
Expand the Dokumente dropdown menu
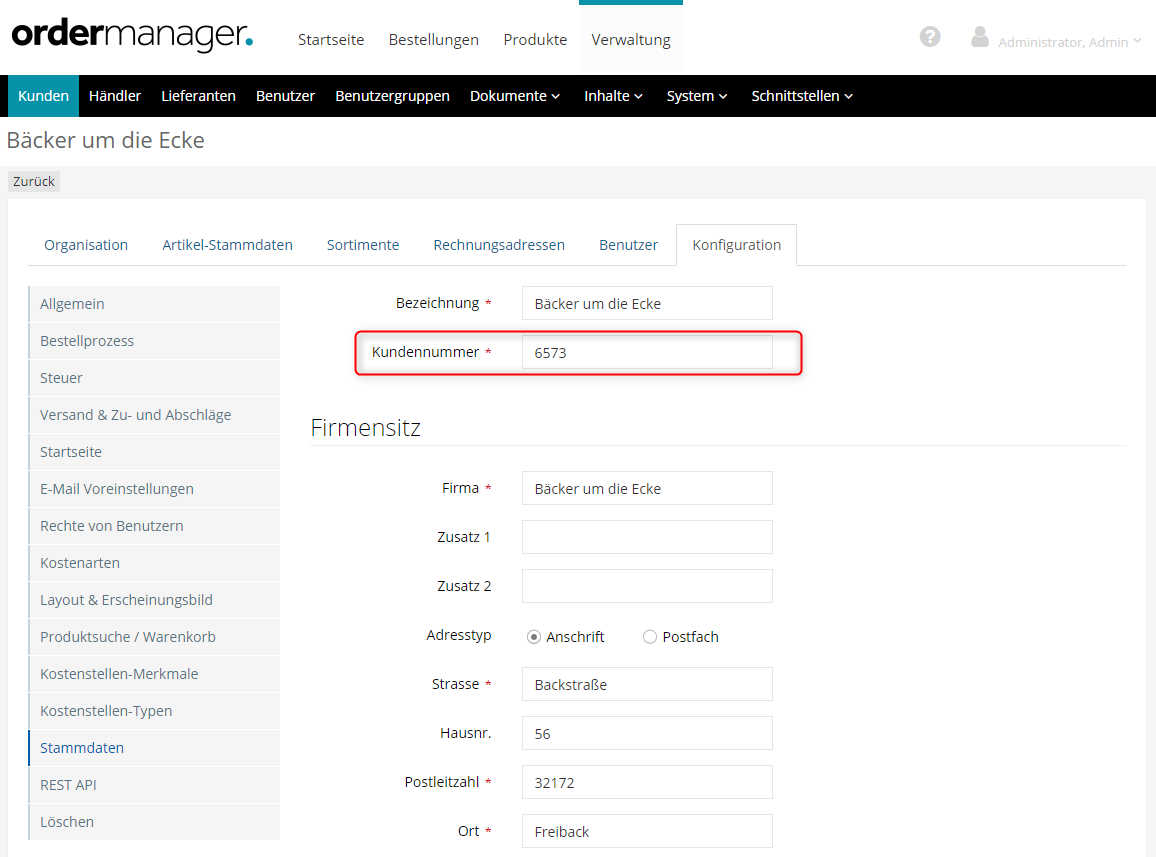click(x=515, y=96)
